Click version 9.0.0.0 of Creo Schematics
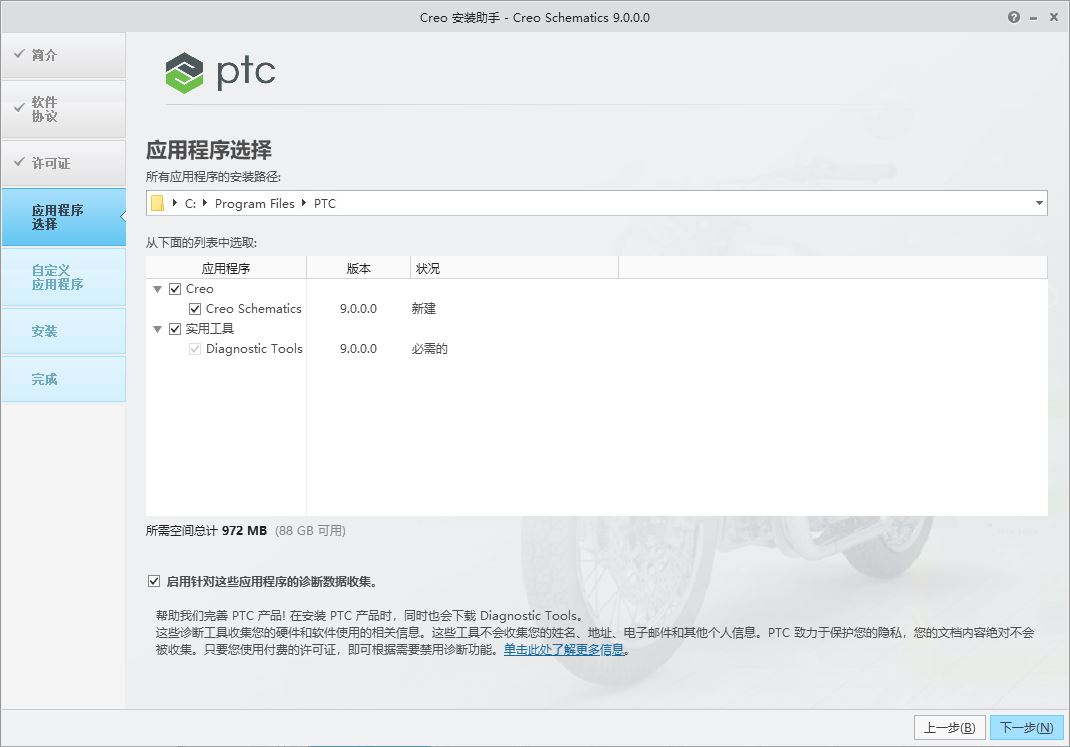This screenshot has height=747, width=1070. pos(358,309)
